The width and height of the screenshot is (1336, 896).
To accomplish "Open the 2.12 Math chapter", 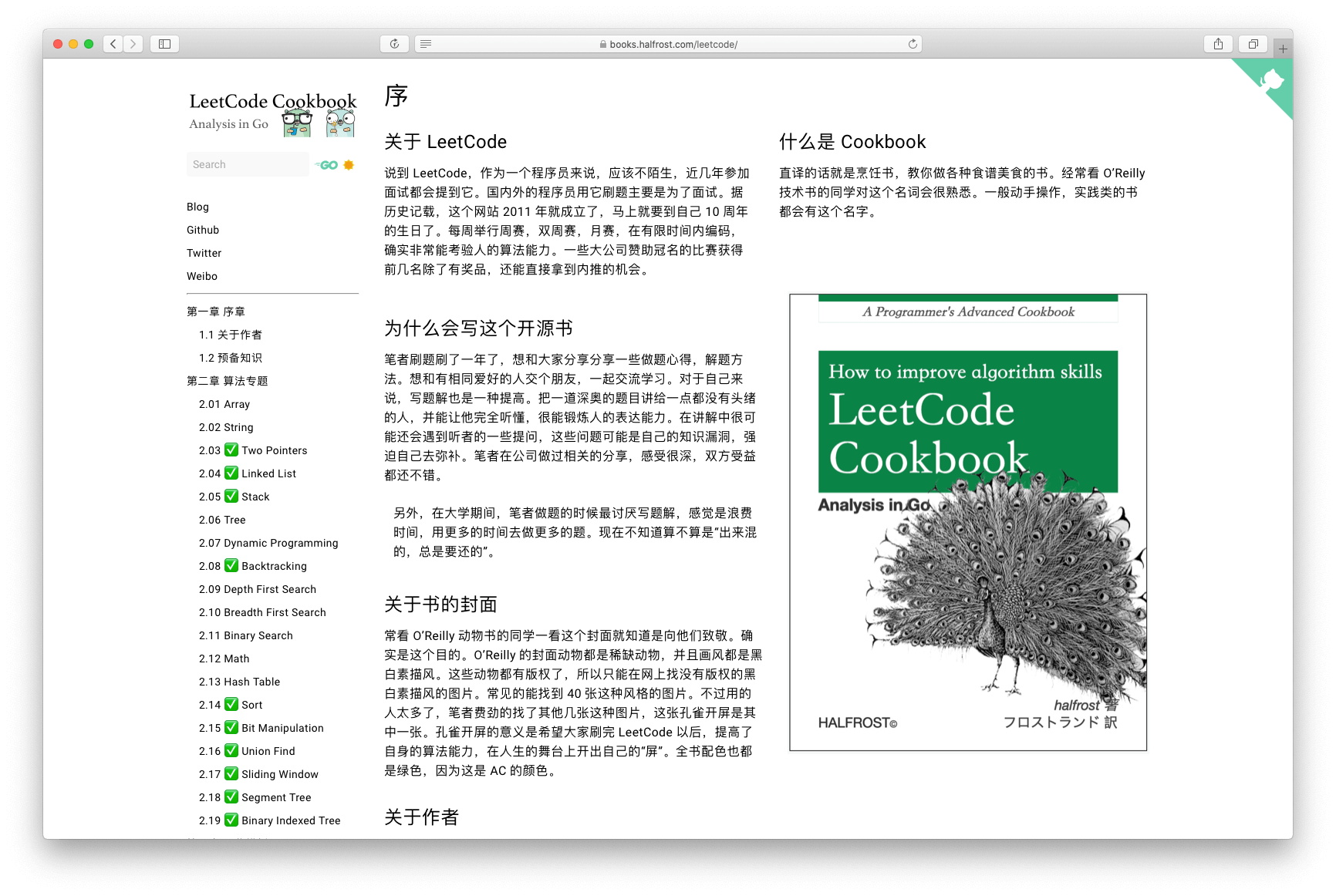I will point(224,659).
